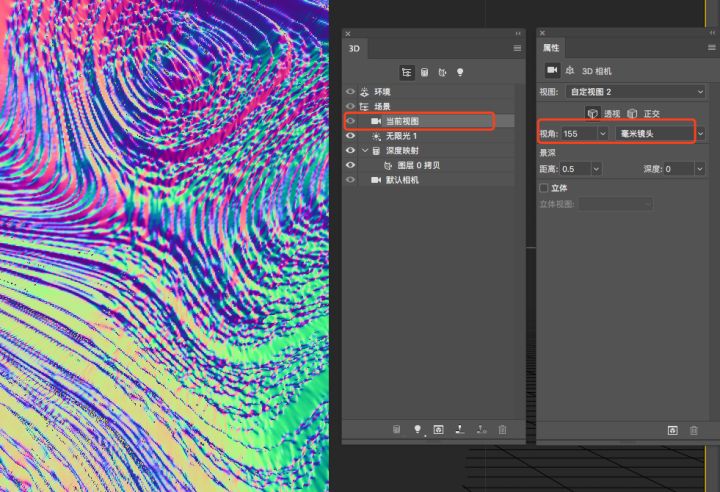Filter the 3D panel by lights

[x=460, y=73]
